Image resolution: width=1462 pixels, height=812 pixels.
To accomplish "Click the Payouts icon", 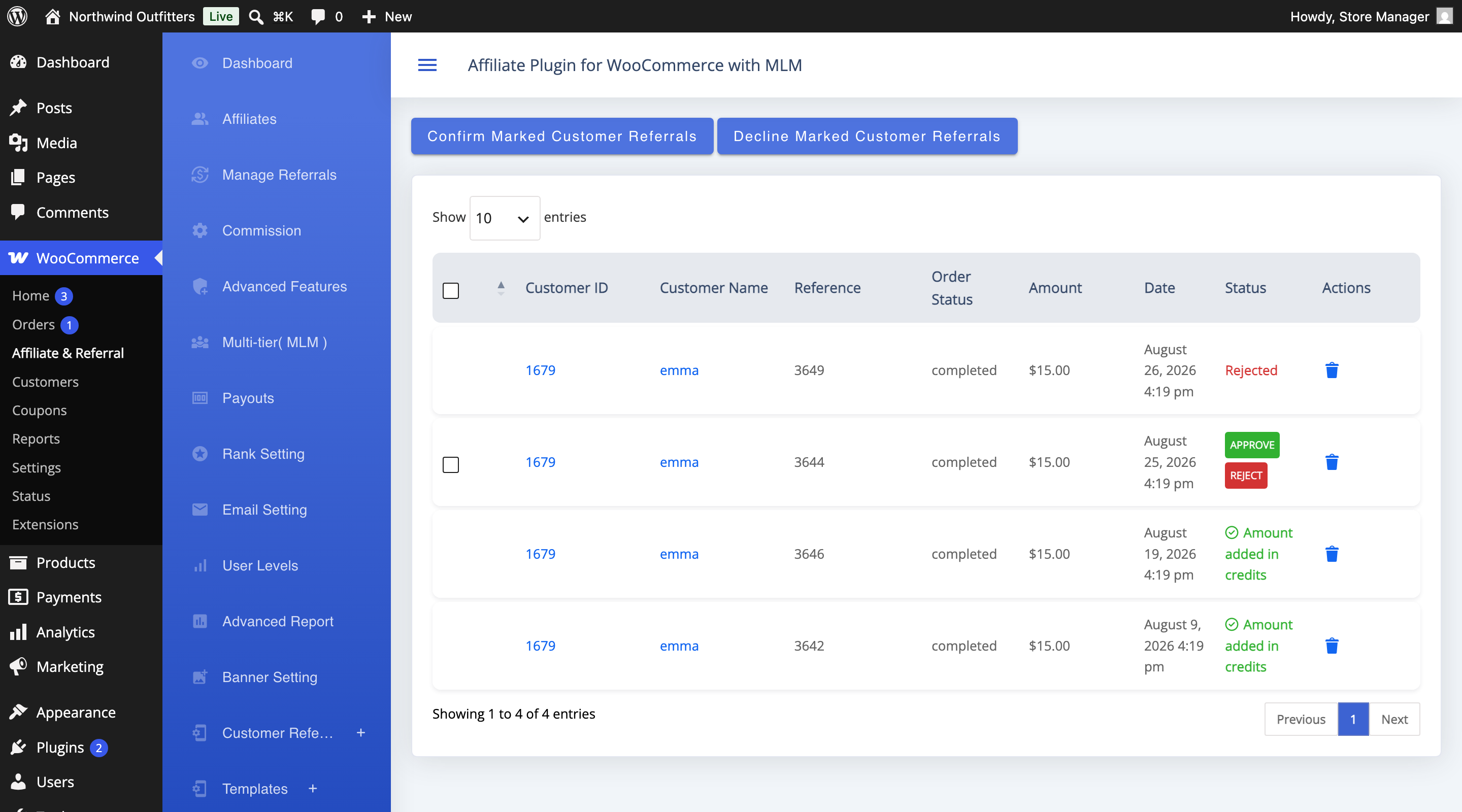I will pos(200,398).
